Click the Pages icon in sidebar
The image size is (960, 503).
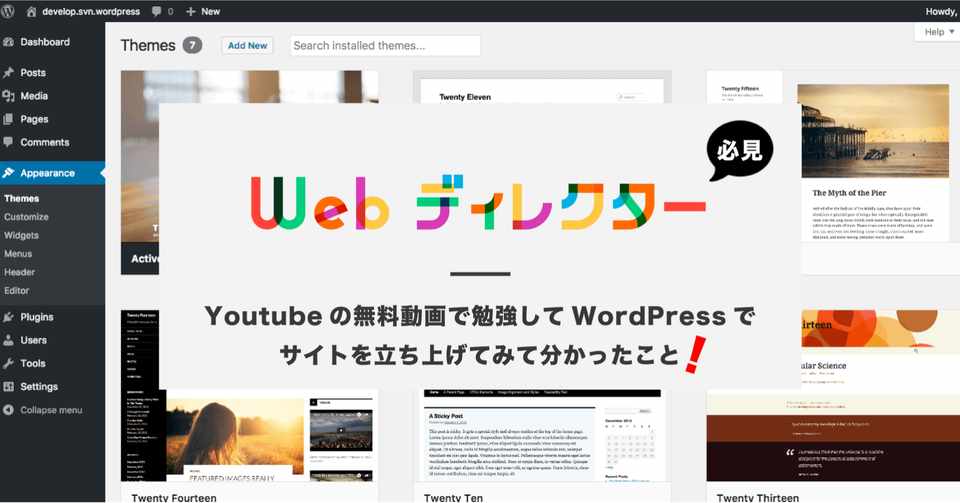pos(8,119)
